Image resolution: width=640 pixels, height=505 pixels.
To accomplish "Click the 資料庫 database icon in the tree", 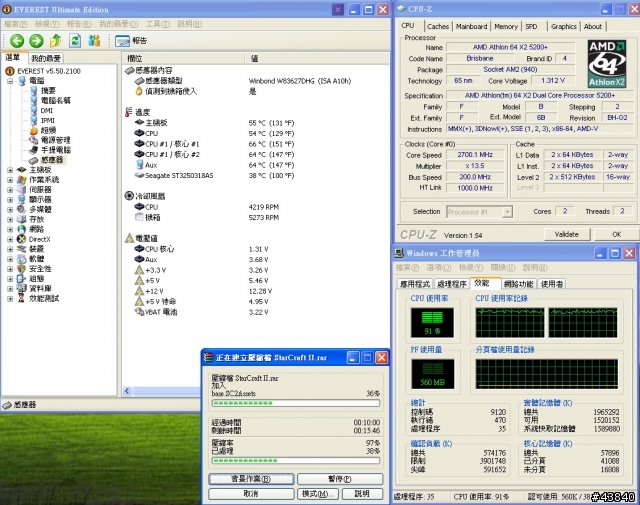I will coord(22,289).
